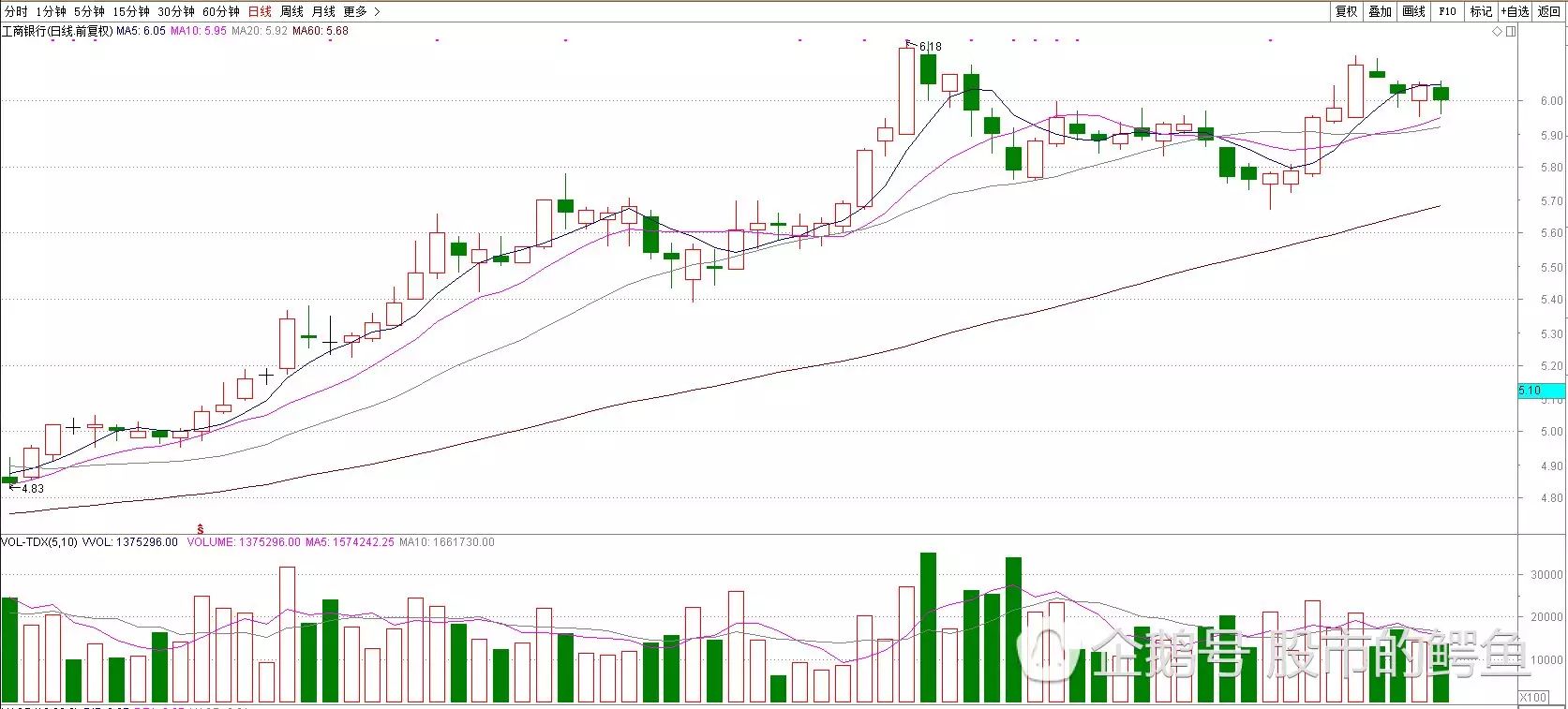Open the 复权 adjustment options

coord(1347,11)
